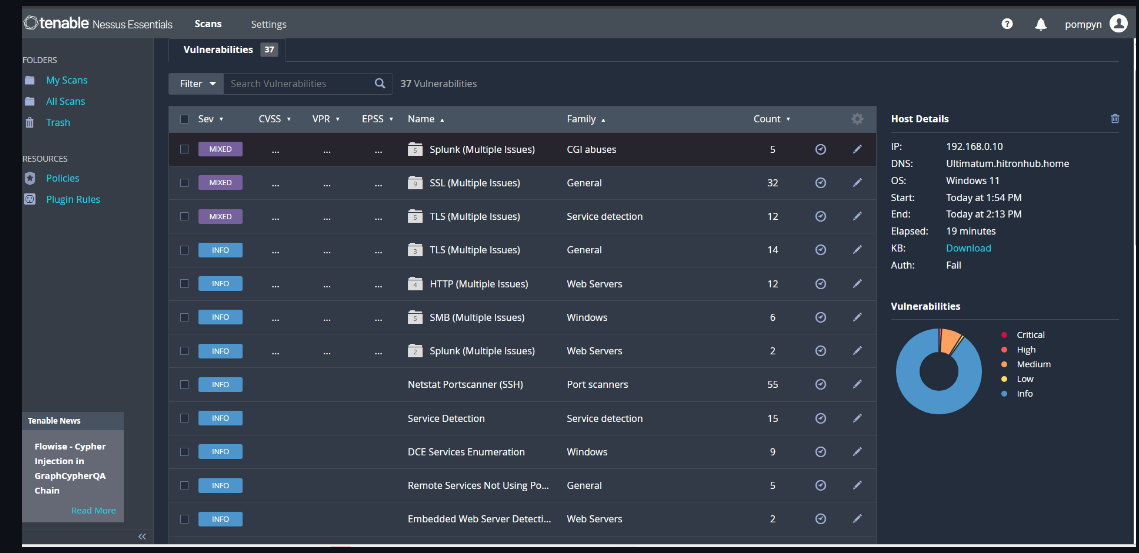1139x553 pixels.
Task: Click the check circle icon on the TLS Service detection row
Action: pos(821,216)
